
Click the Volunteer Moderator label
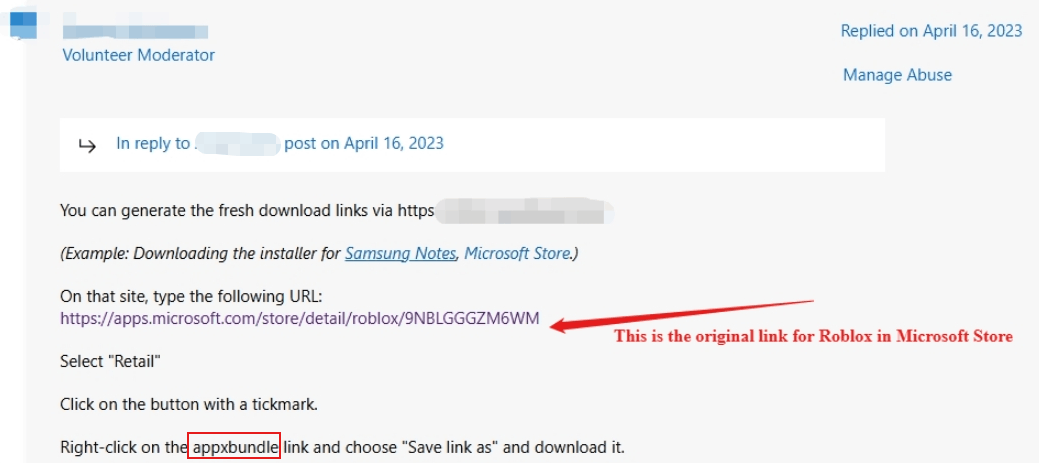click(x=138, y=55)
